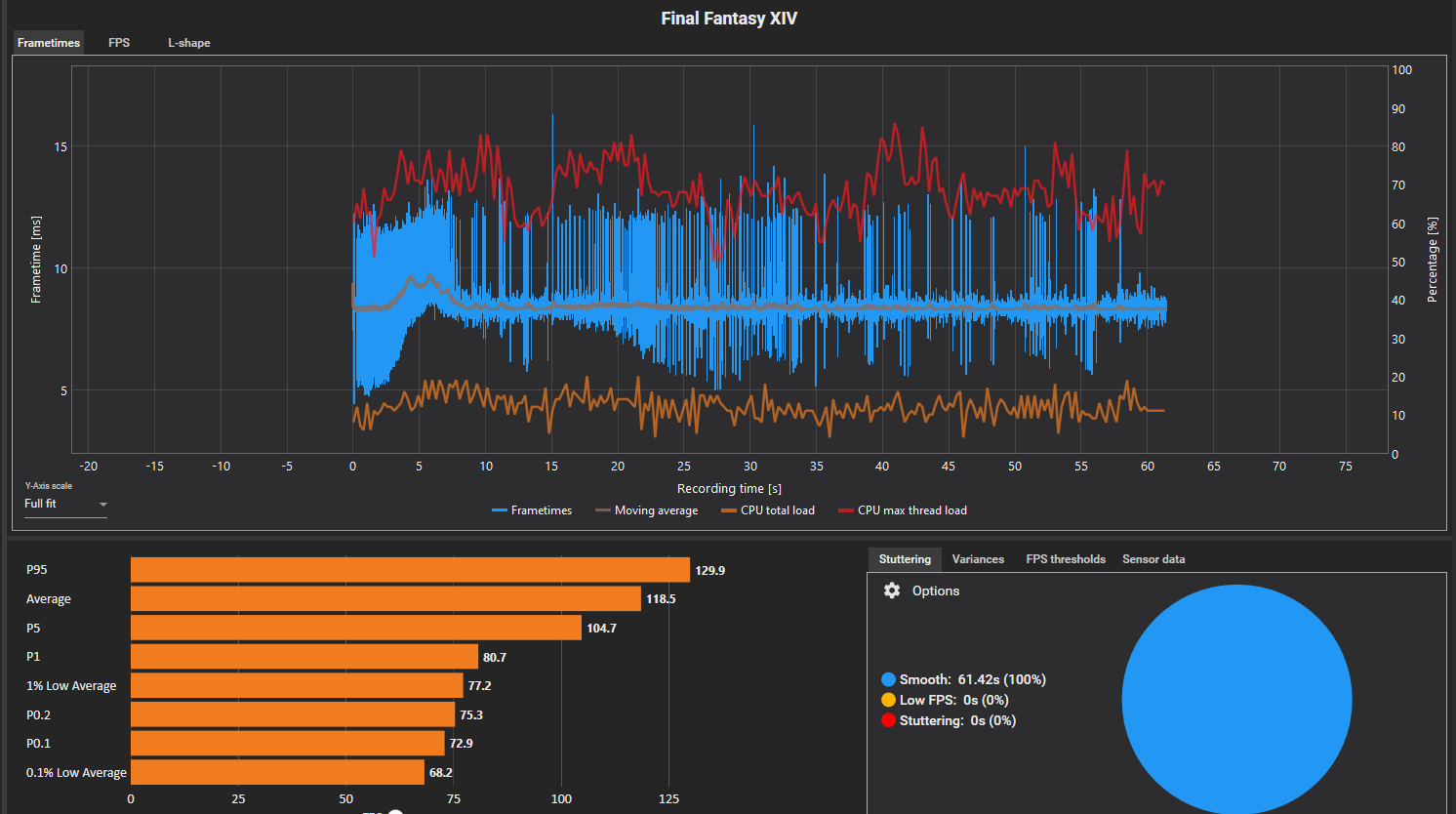The height and width of the screenshot is (814, 1456).
Task: Open the L-shape tab
Action: (x=189, y=43)
